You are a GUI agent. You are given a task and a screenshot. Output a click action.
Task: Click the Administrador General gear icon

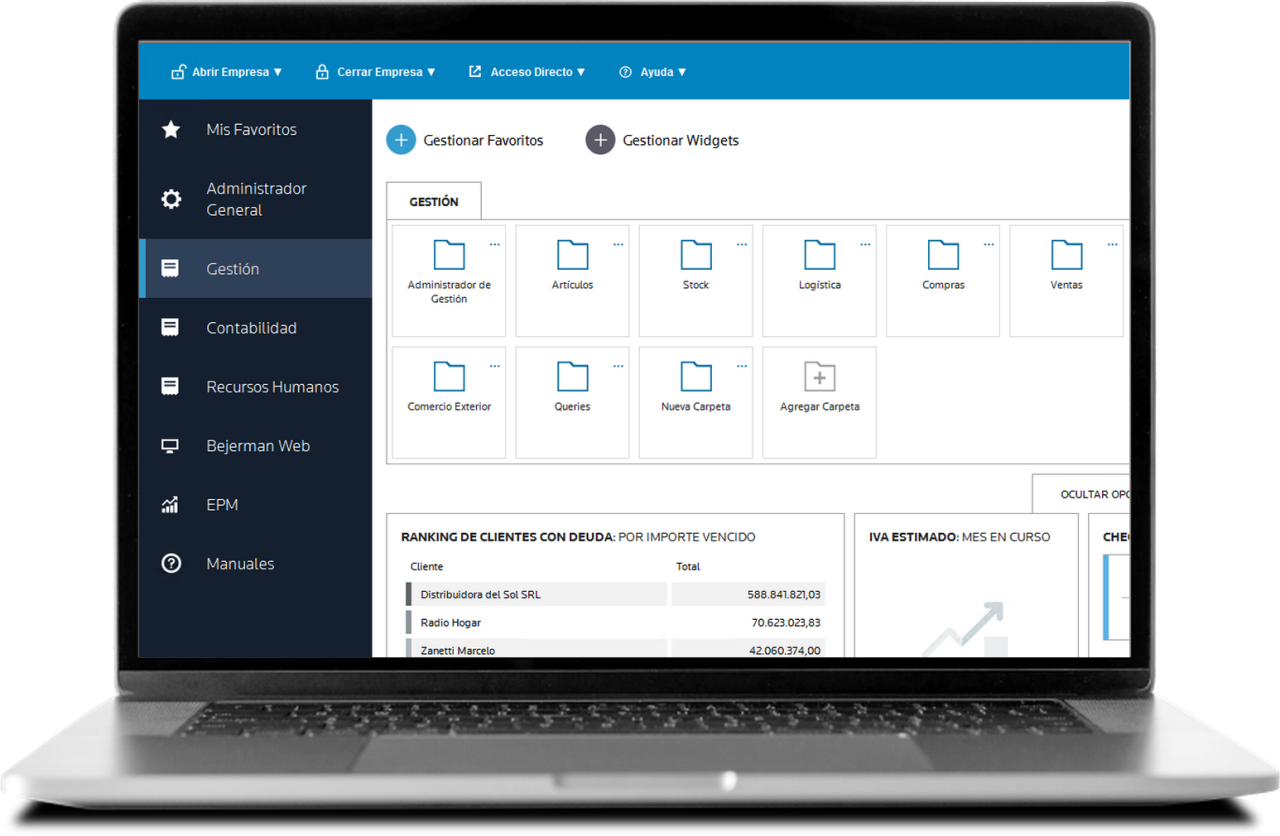coord(171,199)
